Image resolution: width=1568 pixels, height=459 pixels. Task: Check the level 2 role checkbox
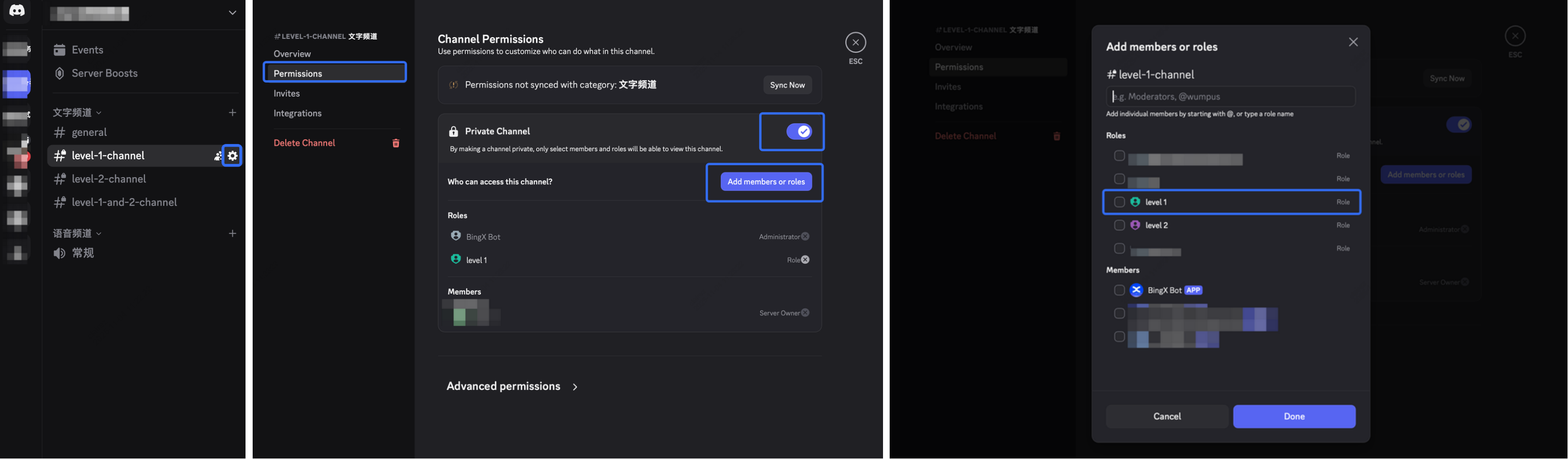[1119, 225]
